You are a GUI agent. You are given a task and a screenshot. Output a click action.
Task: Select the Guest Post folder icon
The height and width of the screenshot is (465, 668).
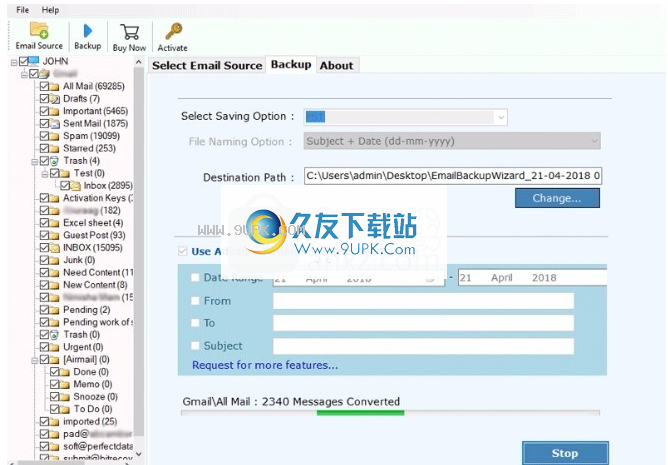click(54, 235)
